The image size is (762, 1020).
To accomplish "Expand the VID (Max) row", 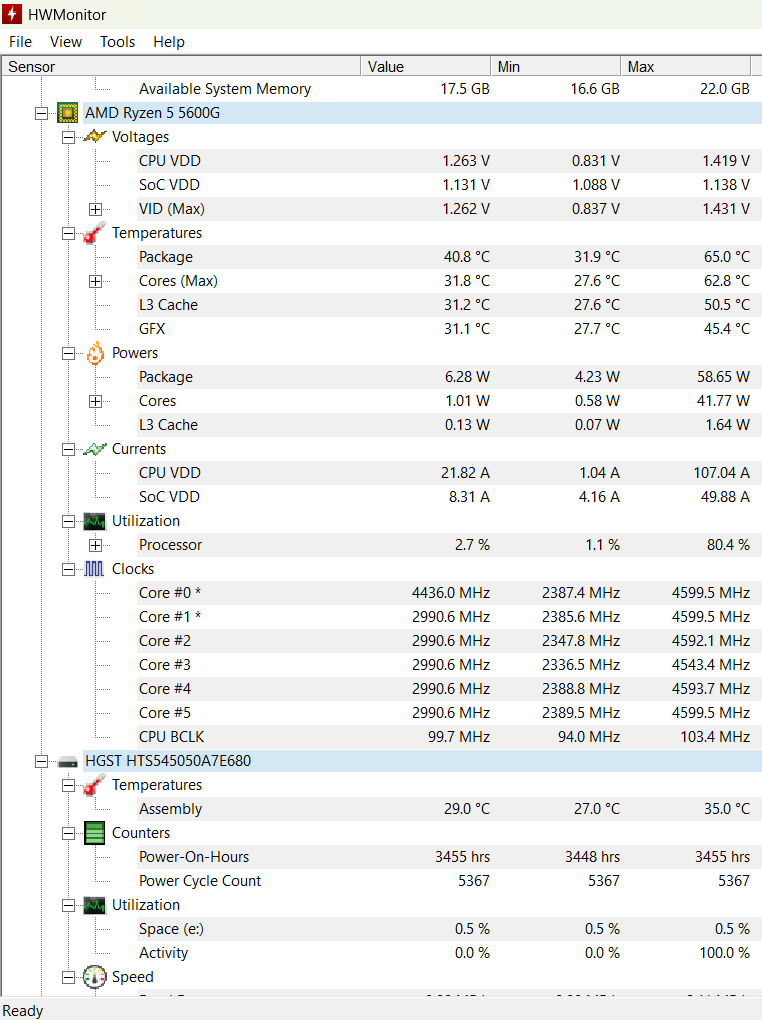I will (96, 209).
